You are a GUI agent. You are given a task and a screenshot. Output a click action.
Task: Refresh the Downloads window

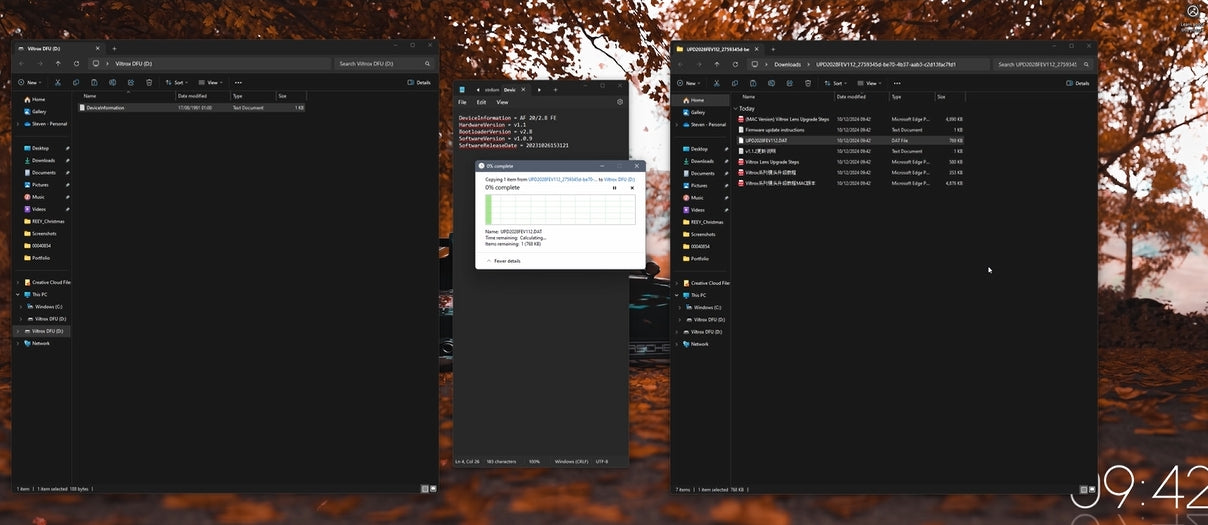click(735, 64)
